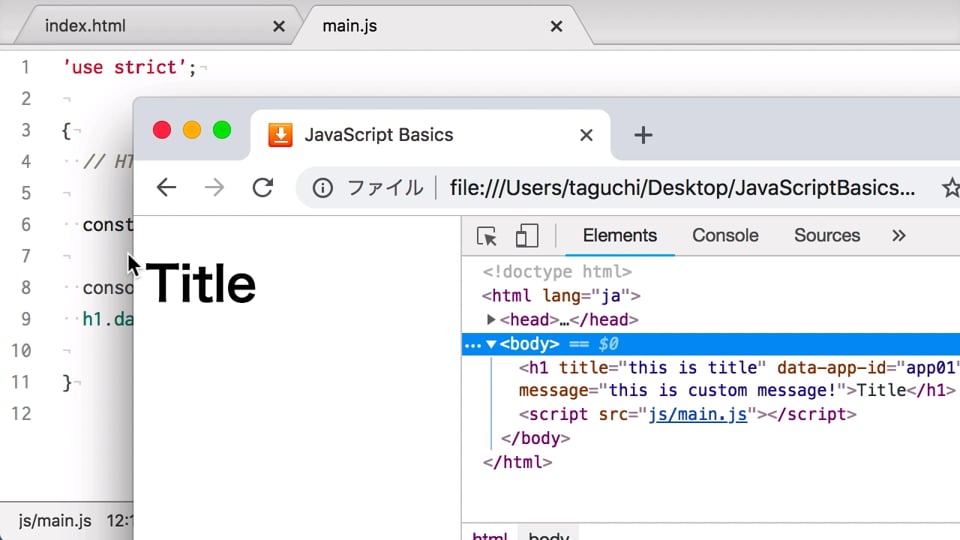Switch to the Elements panel
This screenshot has height=540, width=960.
620,236
